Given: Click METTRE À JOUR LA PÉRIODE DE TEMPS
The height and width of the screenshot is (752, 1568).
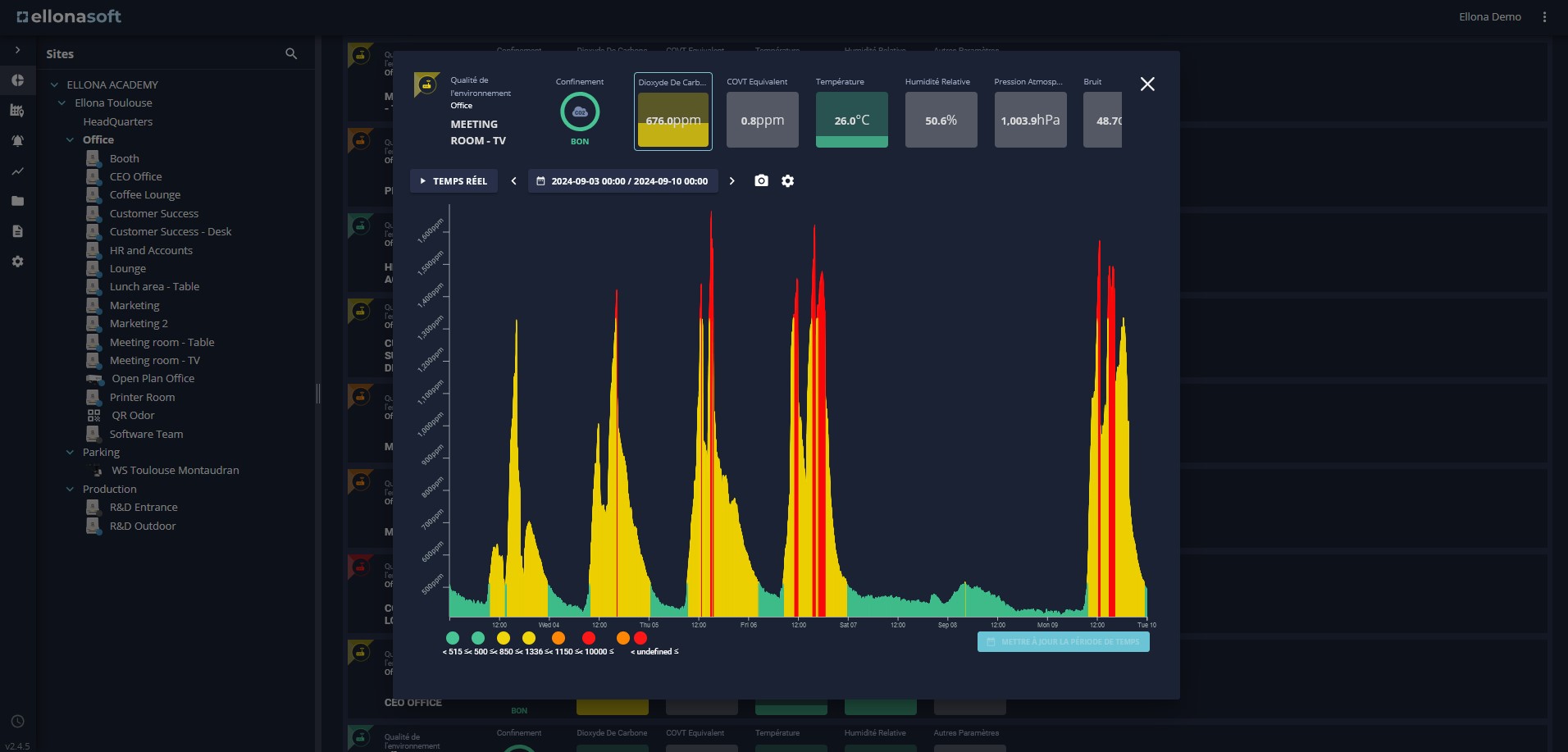Looking at the screenshot, I should click(1064, 641).
